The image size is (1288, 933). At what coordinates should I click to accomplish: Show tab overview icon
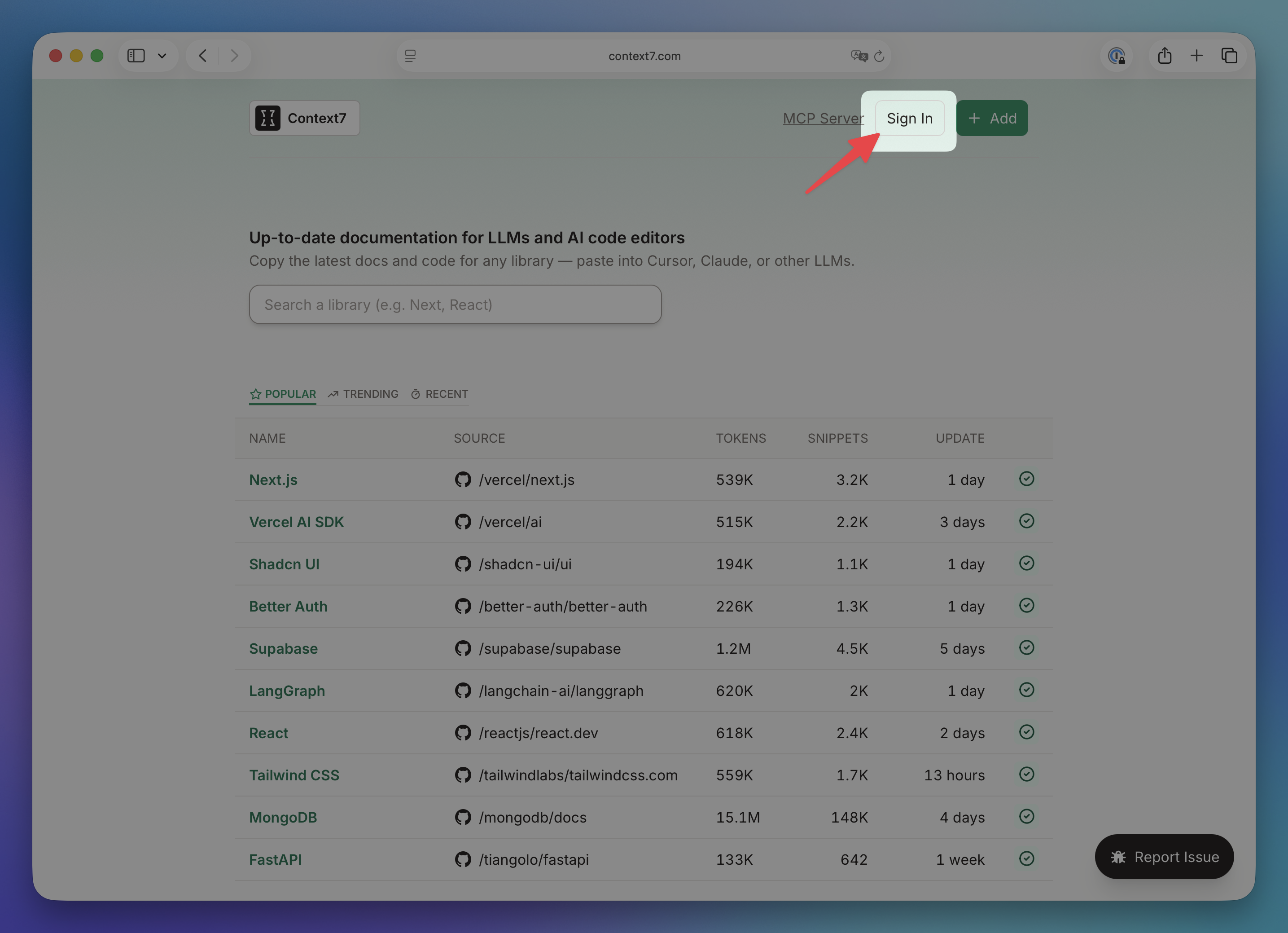coord(1229,56)
